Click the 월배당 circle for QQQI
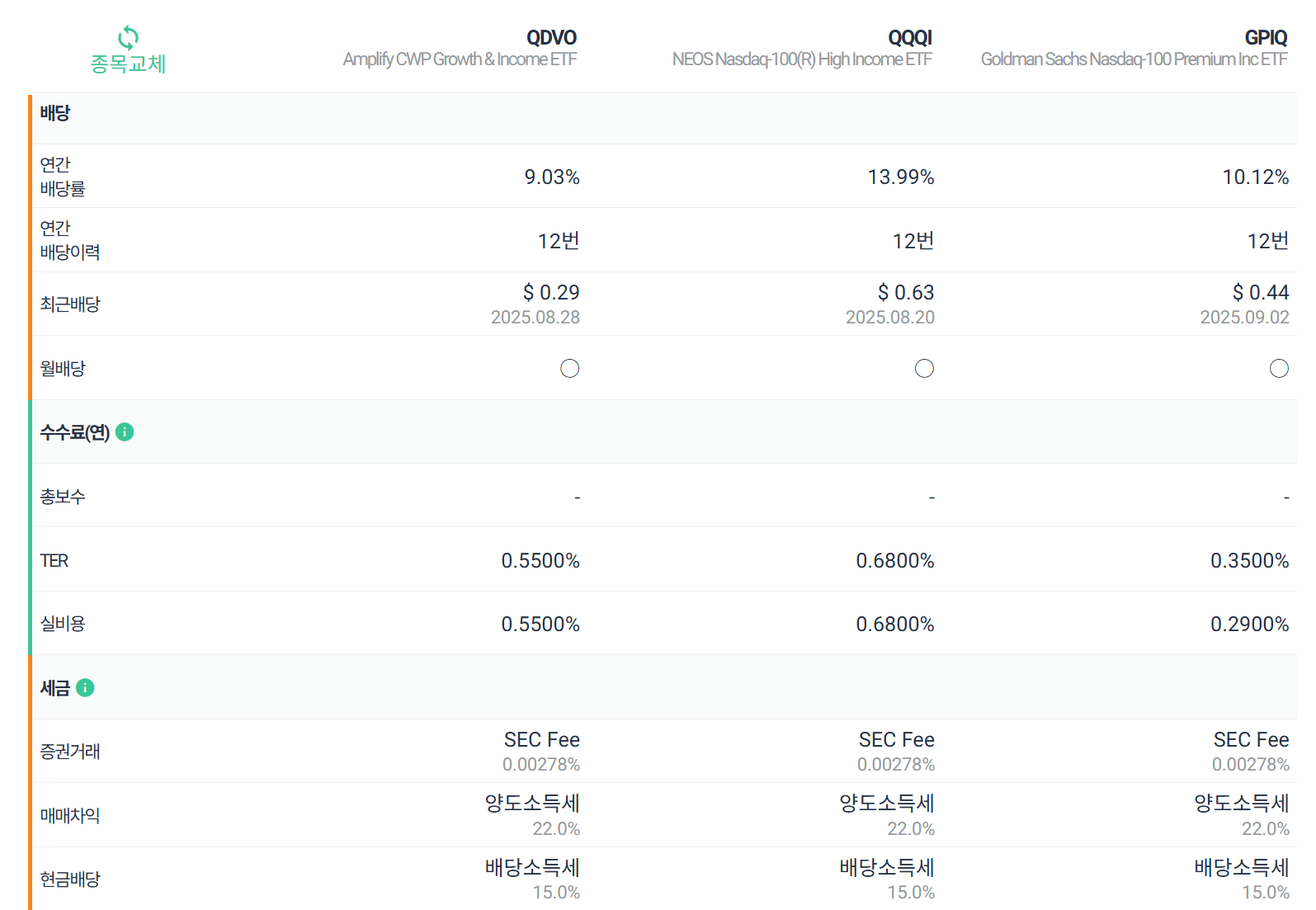 click(x=924, y=368)
